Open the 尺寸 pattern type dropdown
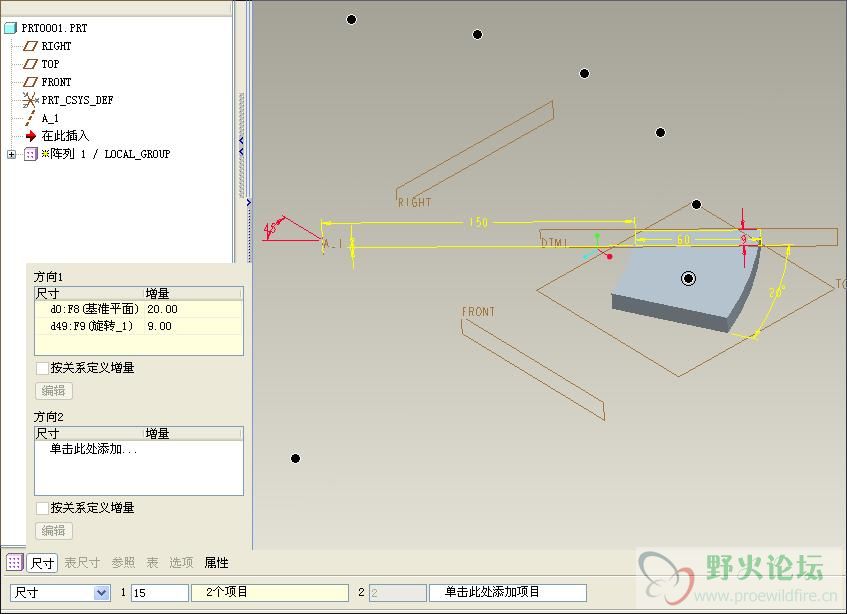The height and width of the screenshot is (614, 847). pyautogui.click(x=101, y=593)
